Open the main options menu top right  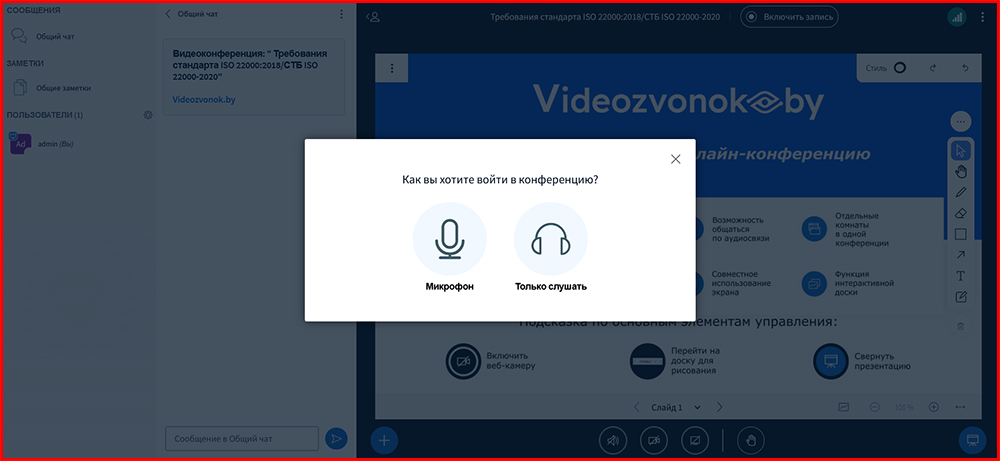[982, 17]
